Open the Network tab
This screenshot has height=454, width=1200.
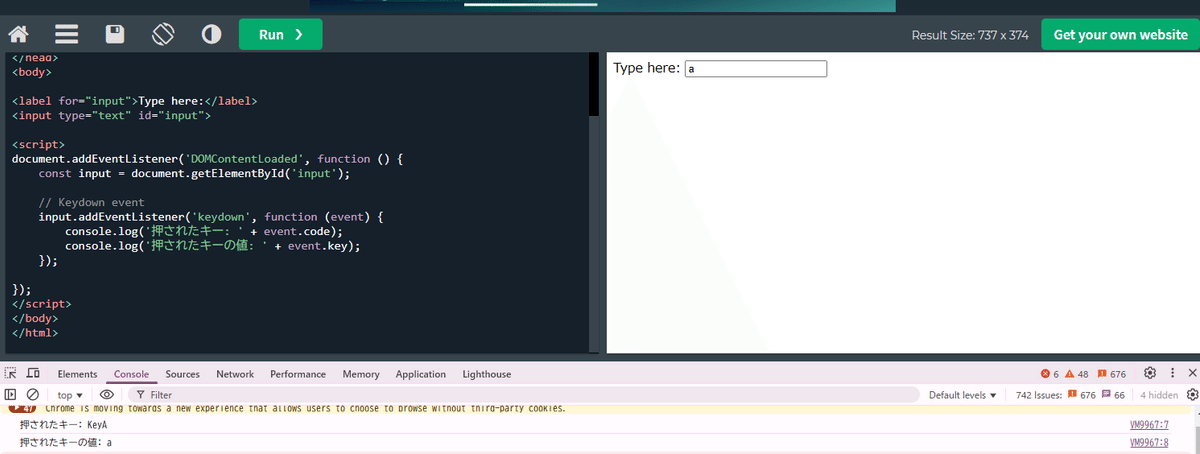tap(235, 374)
